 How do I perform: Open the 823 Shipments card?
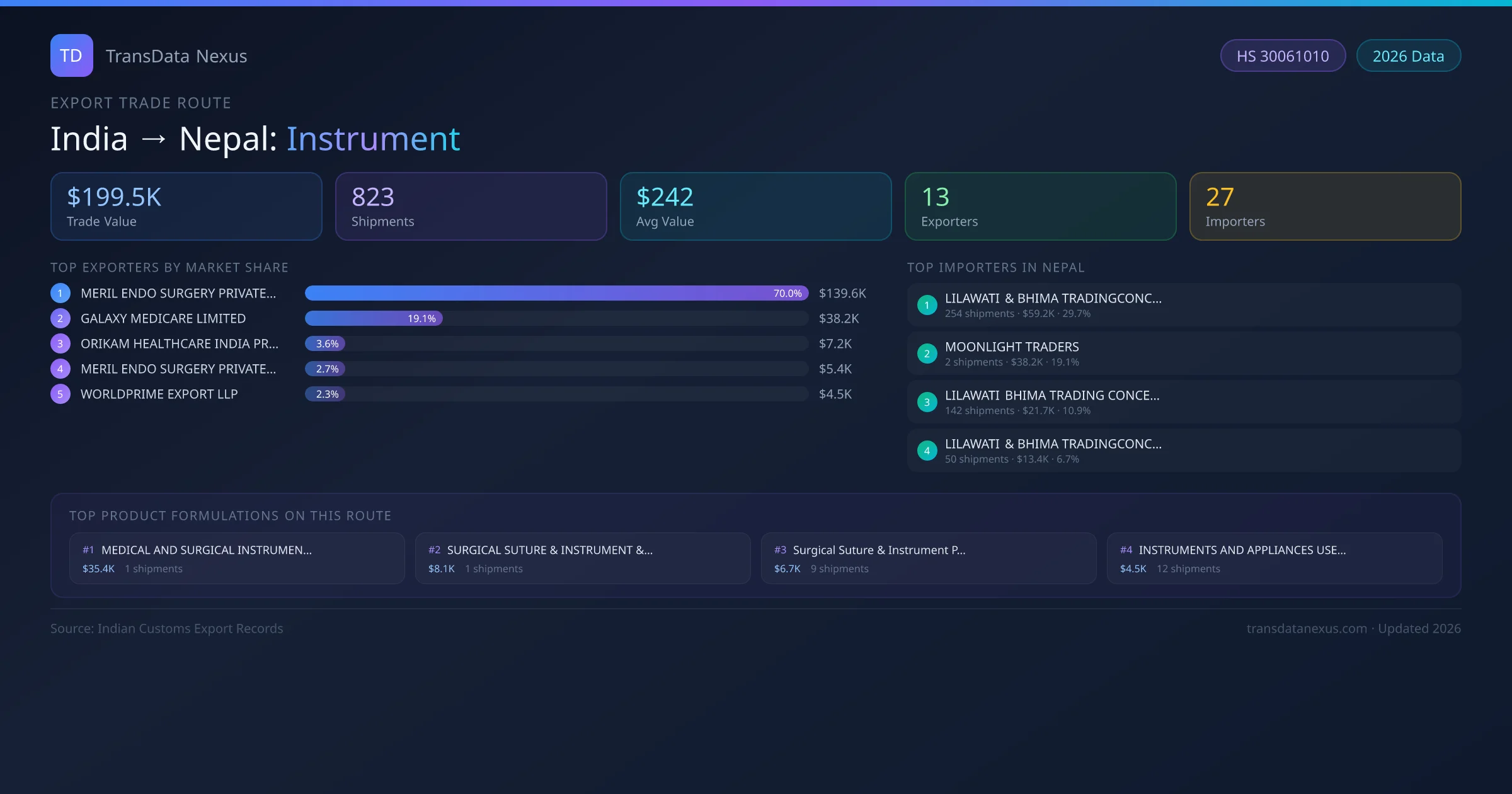471,206
